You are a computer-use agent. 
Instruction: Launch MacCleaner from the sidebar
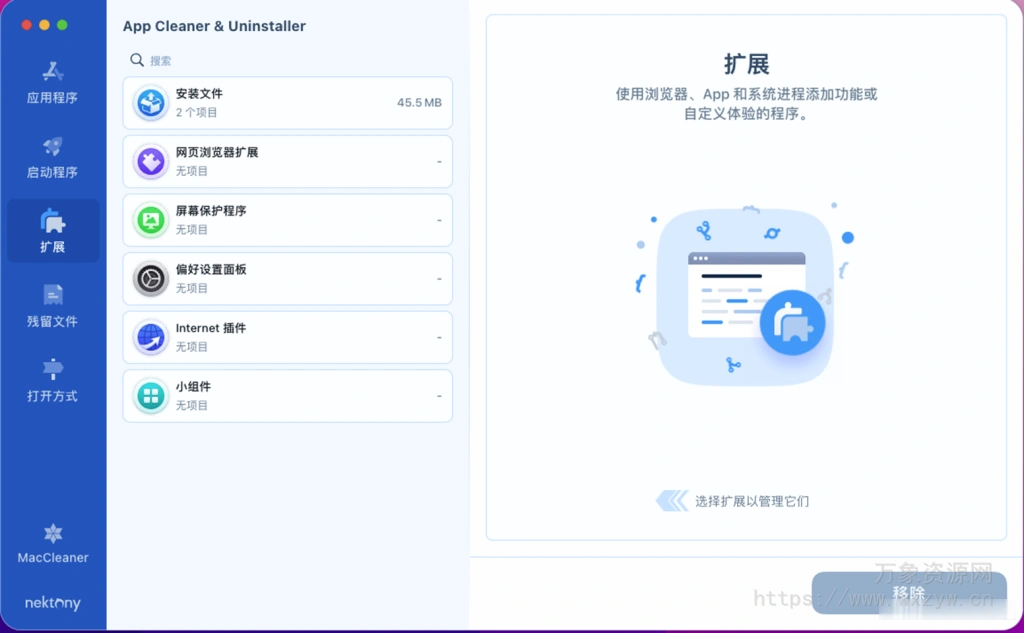tap(53, 543)
